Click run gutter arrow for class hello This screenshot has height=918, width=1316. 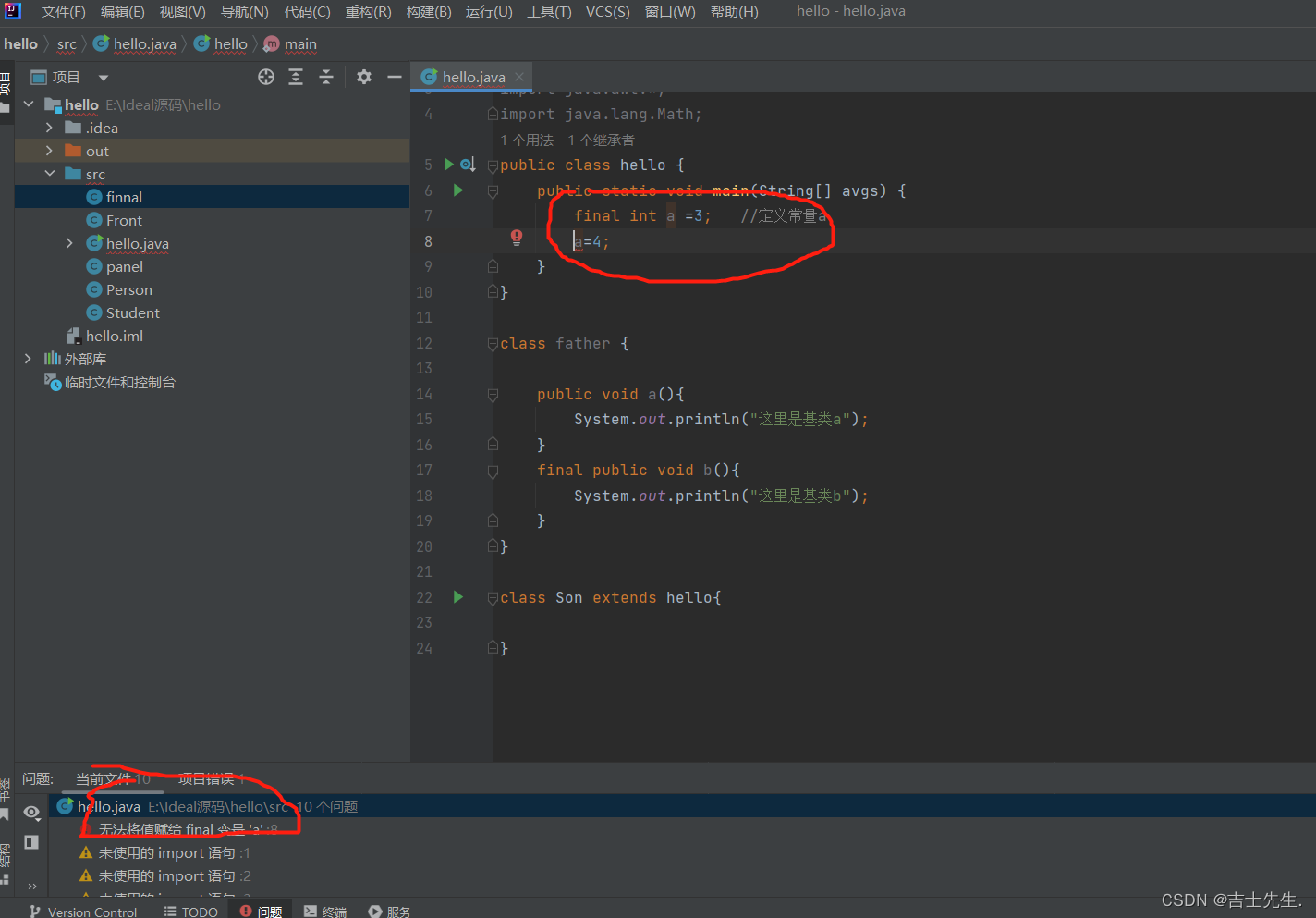[x=449, y=165]
